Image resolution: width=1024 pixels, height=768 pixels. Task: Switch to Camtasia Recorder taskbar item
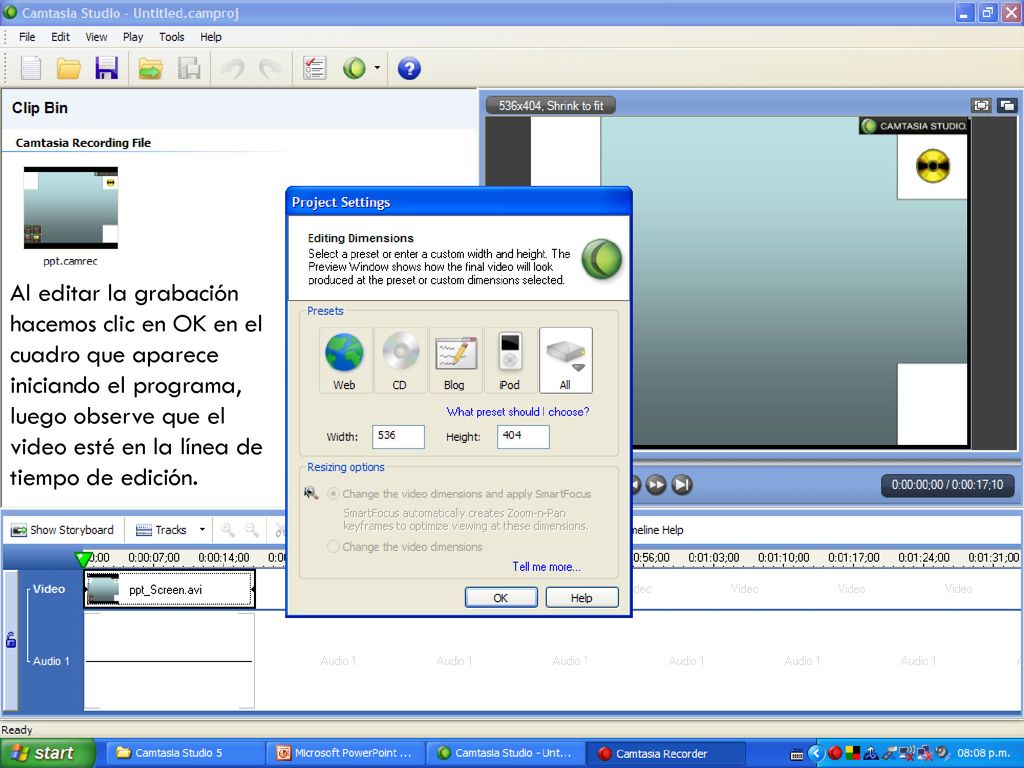point(666,753)
